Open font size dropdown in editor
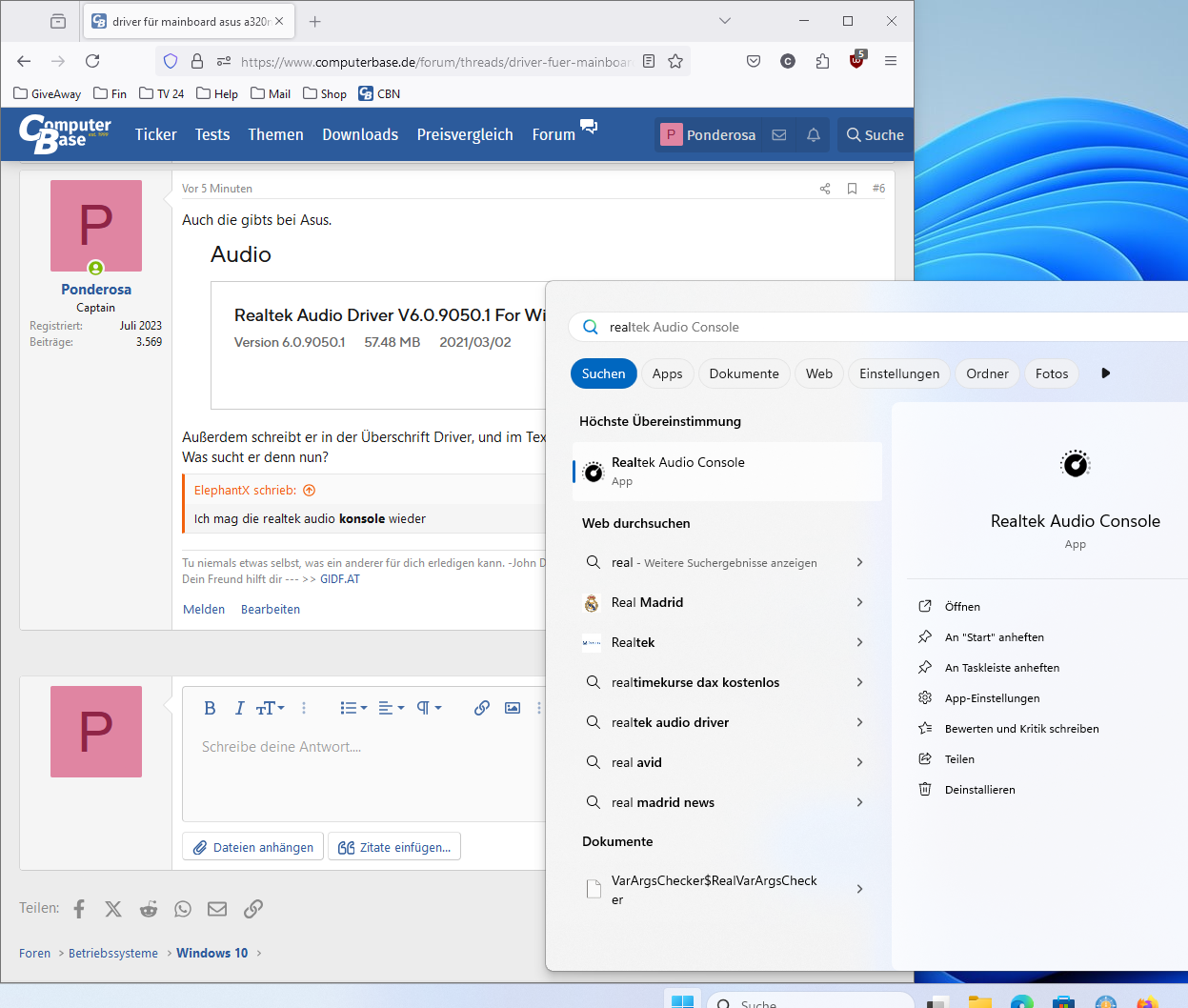This screenshot has height=1008, width=1188. click(x=271, y=708)
